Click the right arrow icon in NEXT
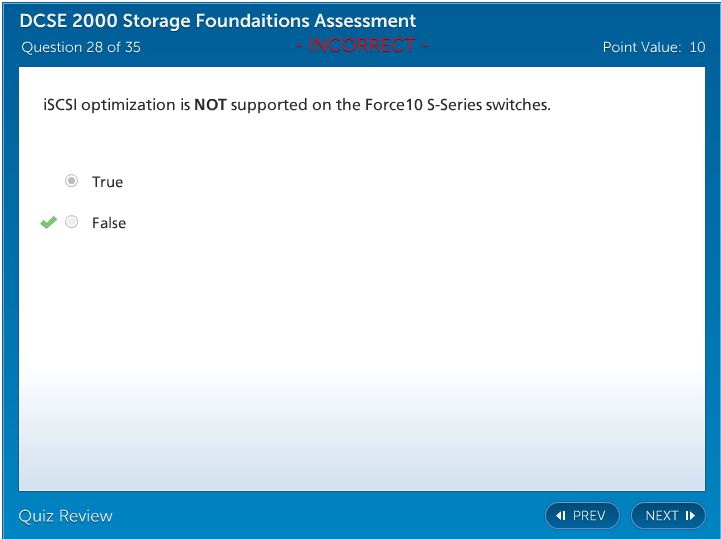The width and height of the screenshot is (721, 539). 690,516
